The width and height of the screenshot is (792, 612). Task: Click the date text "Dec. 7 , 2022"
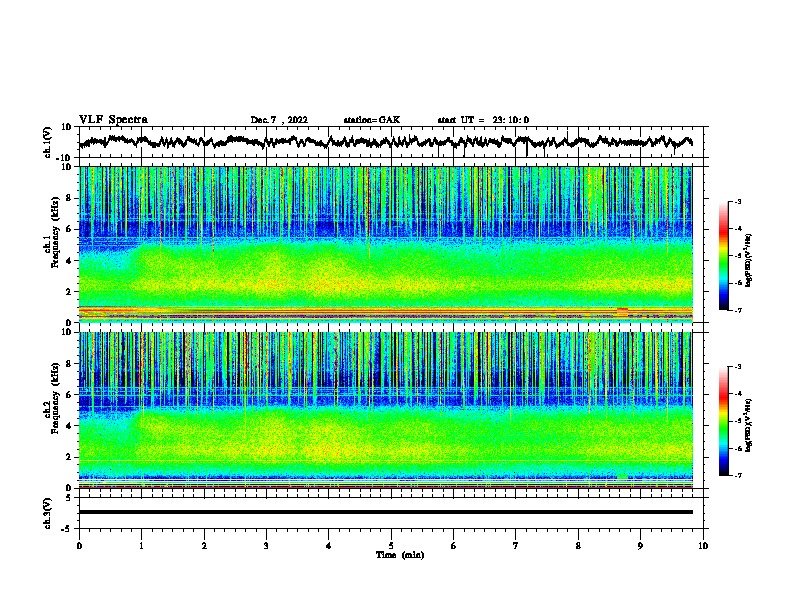279,120
